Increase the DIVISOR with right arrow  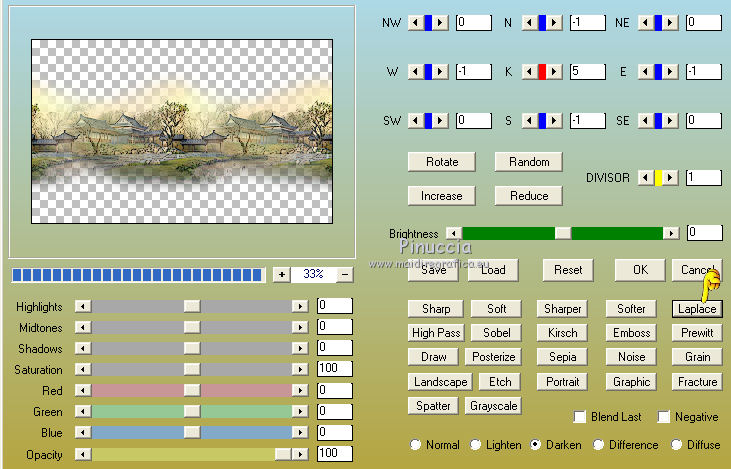tap(670, 178)
